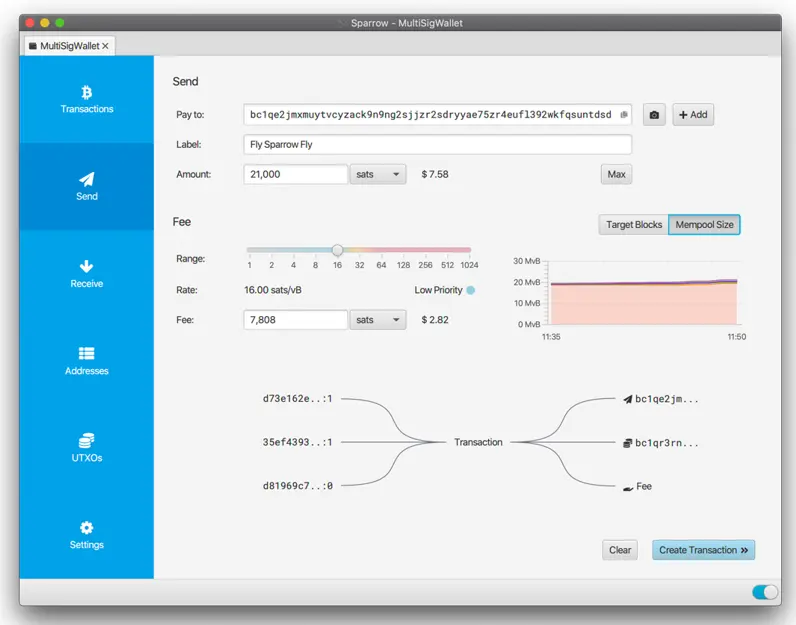Click input 35ef4393..:1 in diagram
Image resolution: width=796 pixels, height=625 pixels.
click(x=297, y=442)
